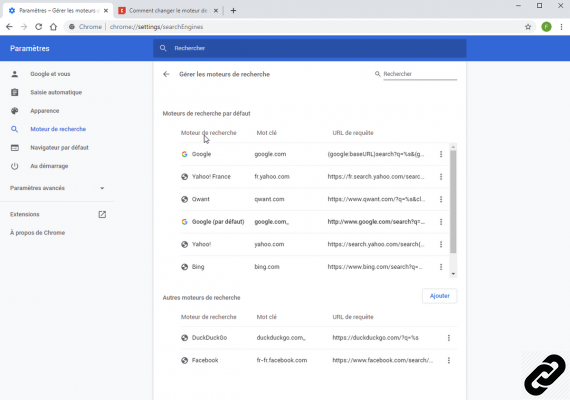
Task: Close the Paramètres tab
Action: pyautogui.click(x=106, y=11)
